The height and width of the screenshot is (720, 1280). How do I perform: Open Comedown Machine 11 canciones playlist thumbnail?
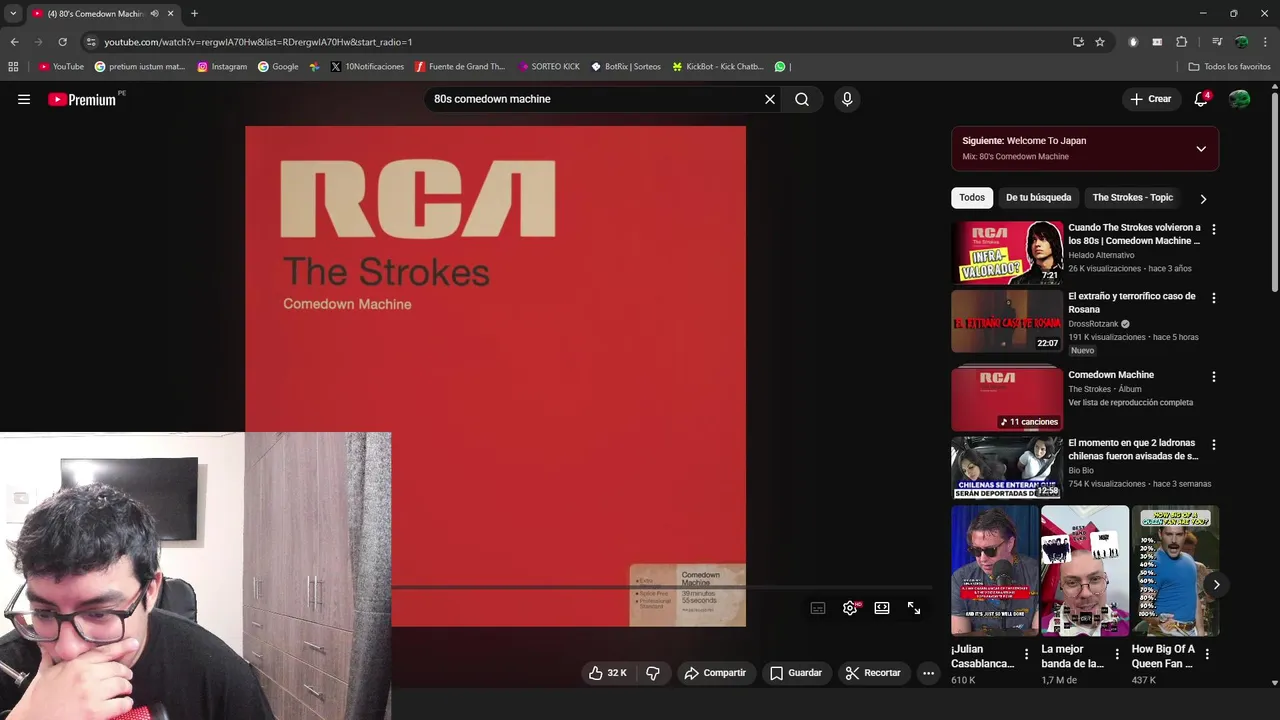pos(1006,398)
